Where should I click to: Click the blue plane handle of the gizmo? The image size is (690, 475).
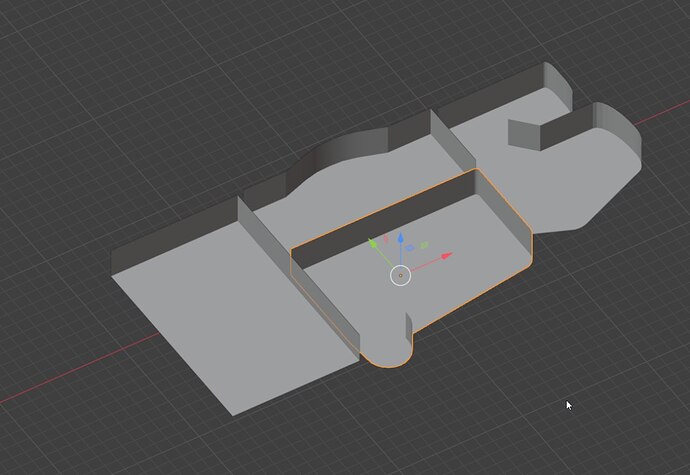coord(410,248)
